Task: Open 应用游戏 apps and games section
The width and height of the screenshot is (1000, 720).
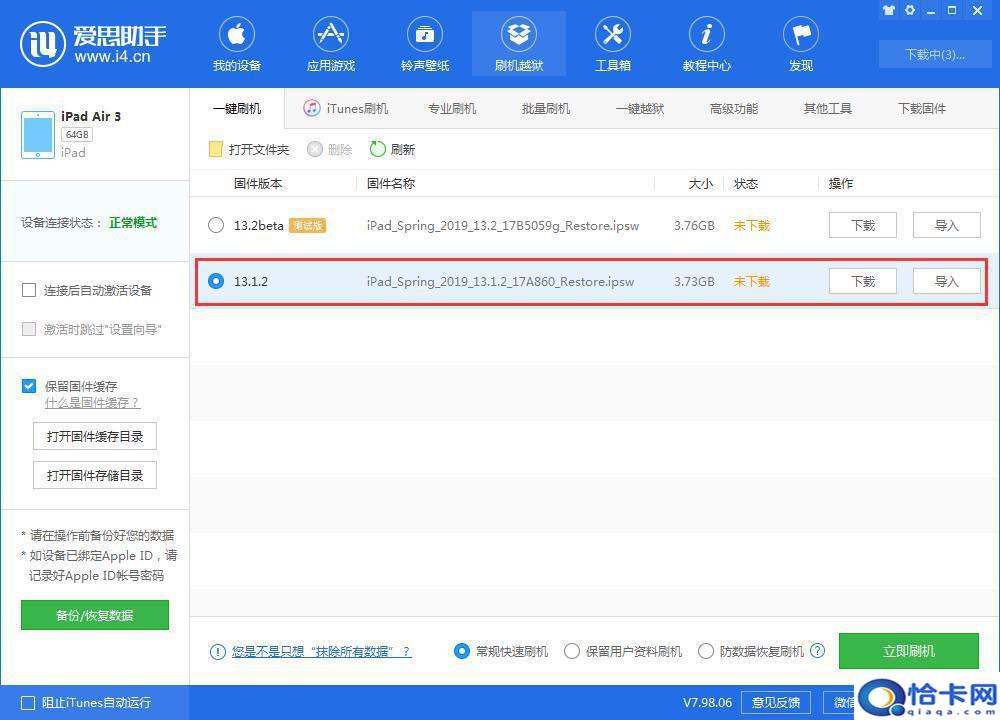Action: tap(330, 44)
